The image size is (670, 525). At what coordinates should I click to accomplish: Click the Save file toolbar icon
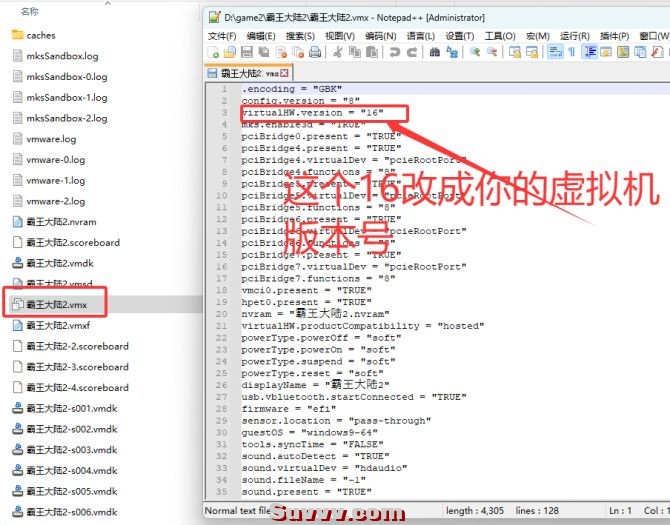click(247, 52)
